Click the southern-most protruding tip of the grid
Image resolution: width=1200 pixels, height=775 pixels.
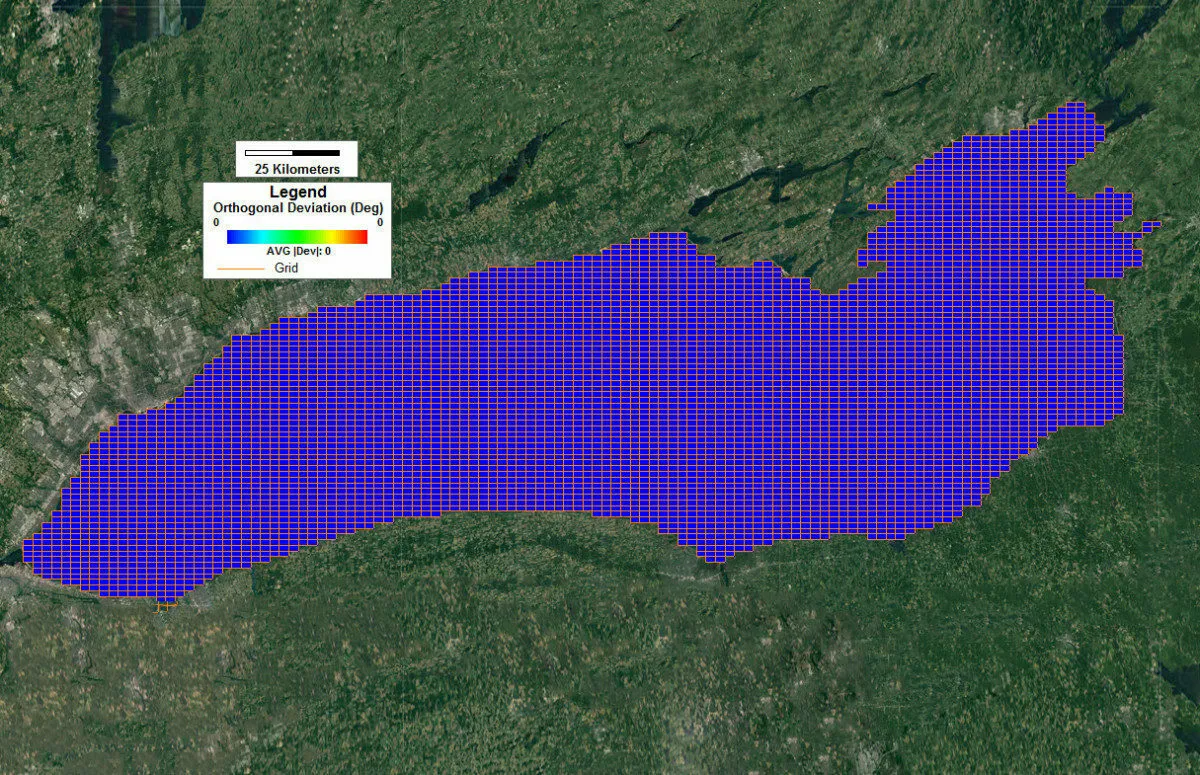[713, 556]
